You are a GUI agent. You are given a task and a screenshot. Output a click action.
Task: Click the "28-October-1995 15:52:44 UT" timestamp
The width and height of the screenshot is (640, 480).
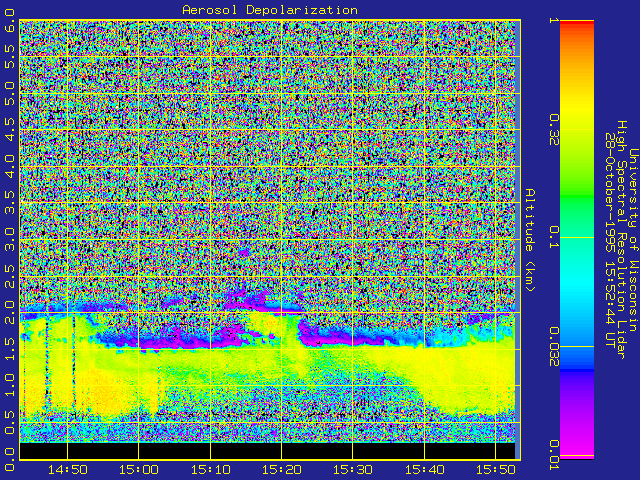[x=610, y=240]
